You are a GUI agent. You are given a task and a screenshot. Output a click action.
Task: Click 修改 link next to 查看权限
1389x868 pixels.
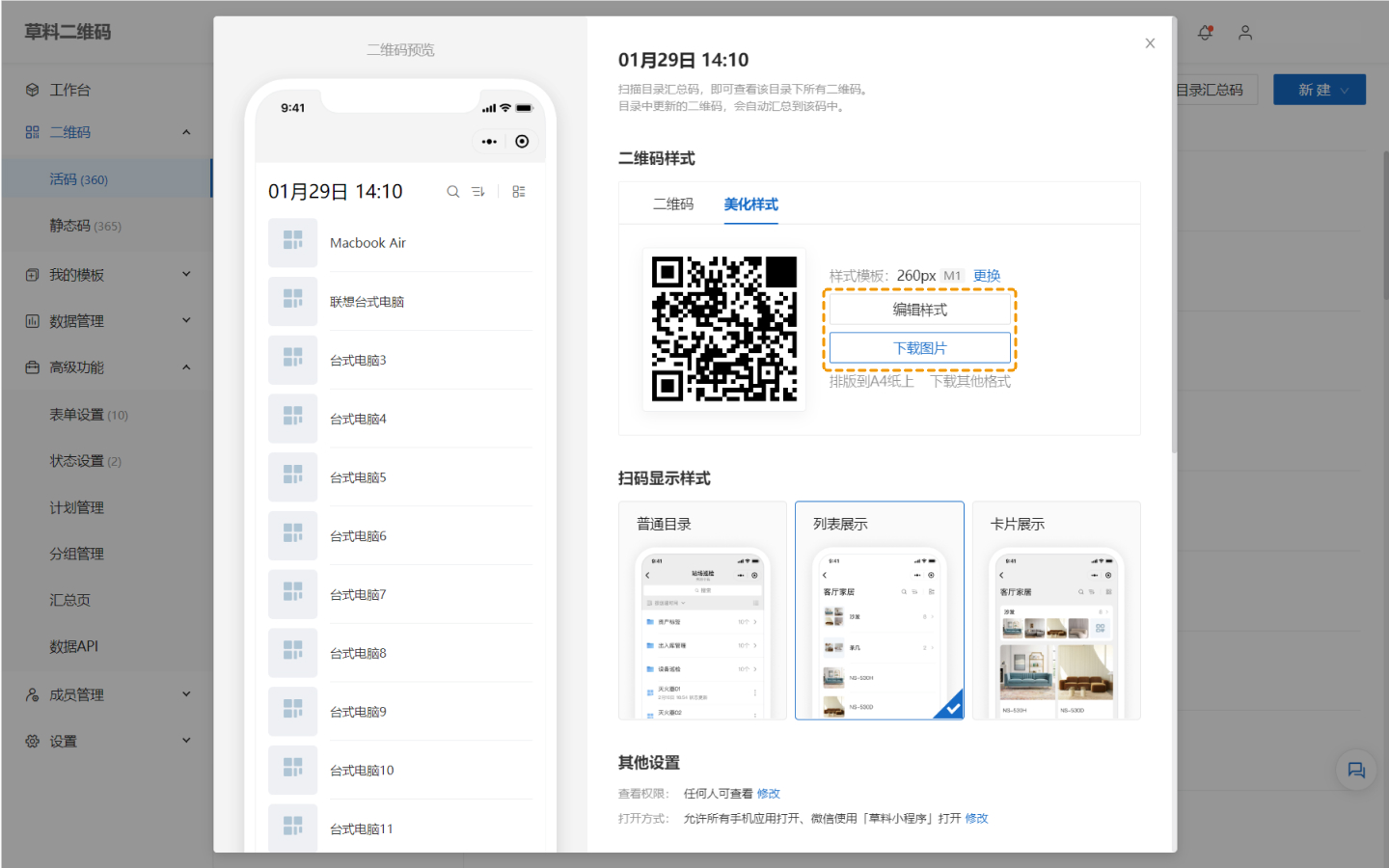(769, 794)
